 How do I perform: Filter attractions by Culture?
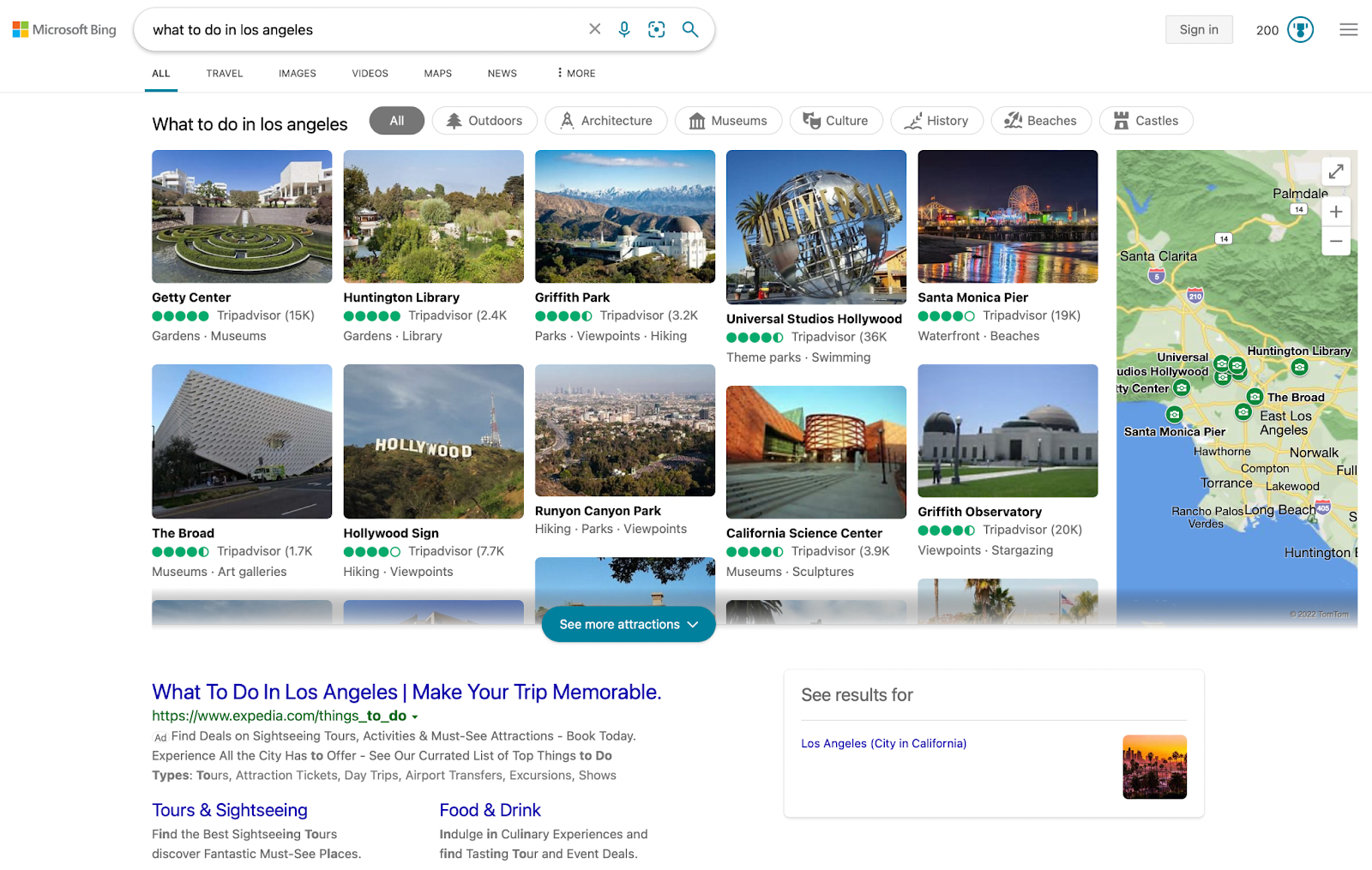tap(836, 121)
